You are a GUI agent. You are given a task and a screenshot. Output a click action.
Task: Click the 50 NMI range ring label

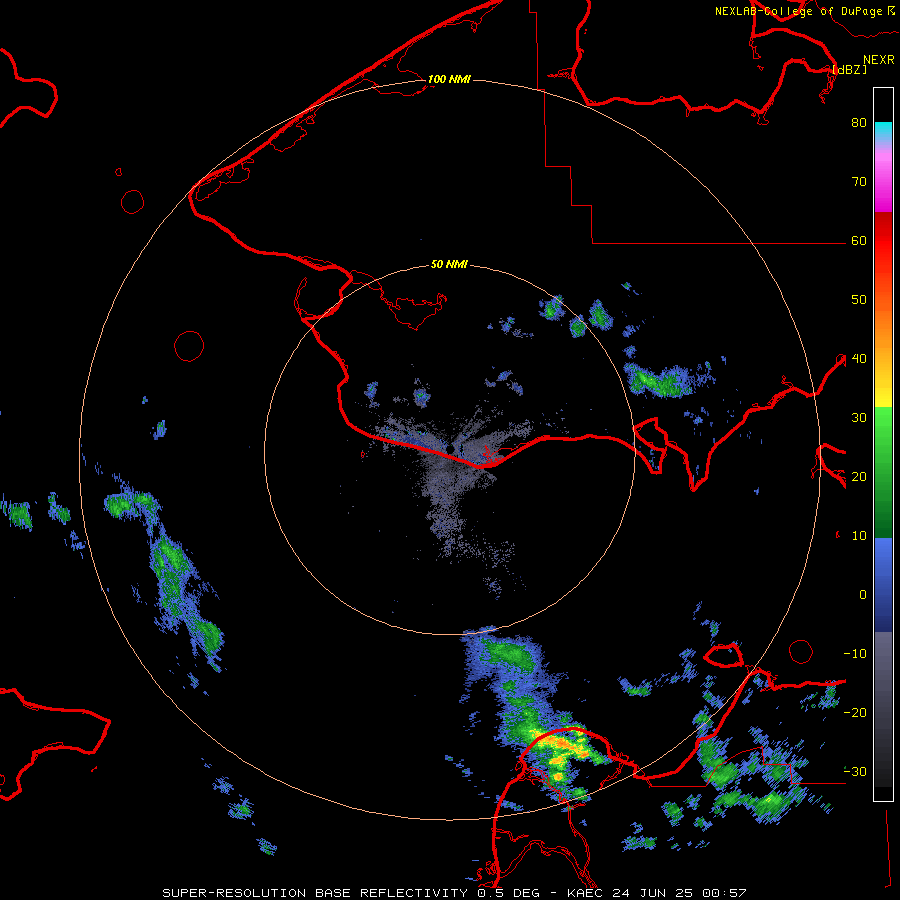[449, 265]
